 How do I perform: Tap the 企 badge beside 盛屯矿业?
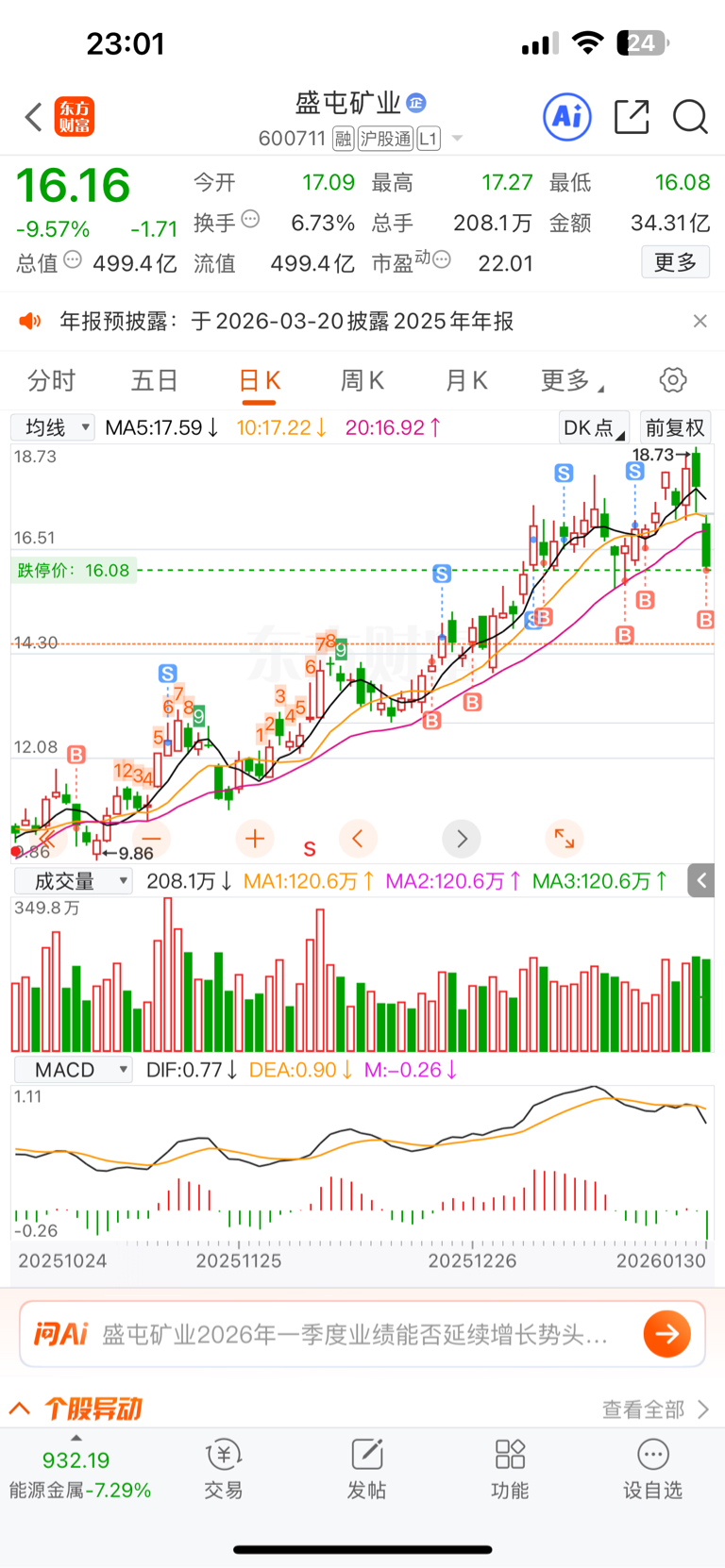coord(416,103)
